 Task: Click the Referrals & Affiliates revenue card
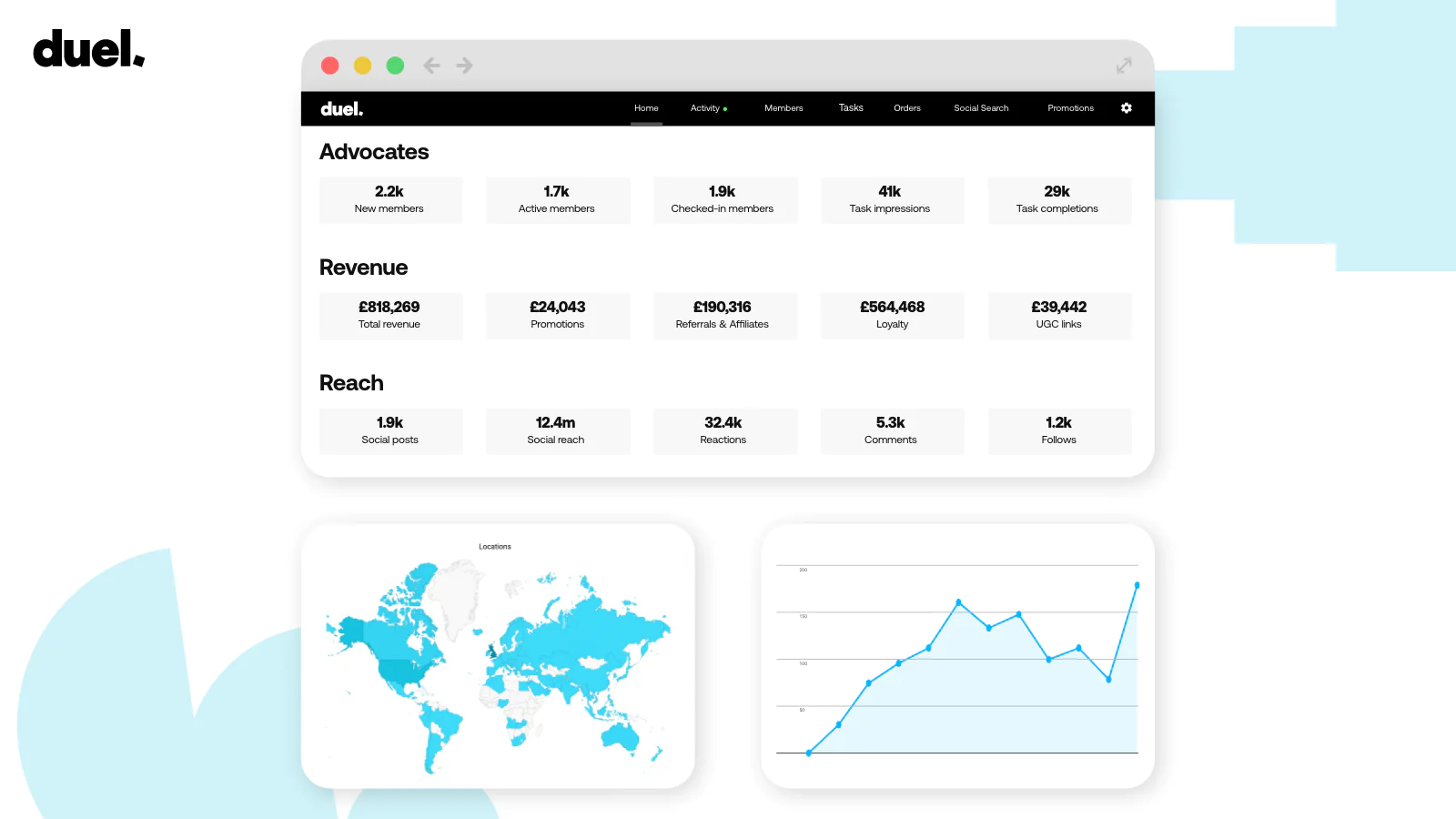click(x=724, y=316)
